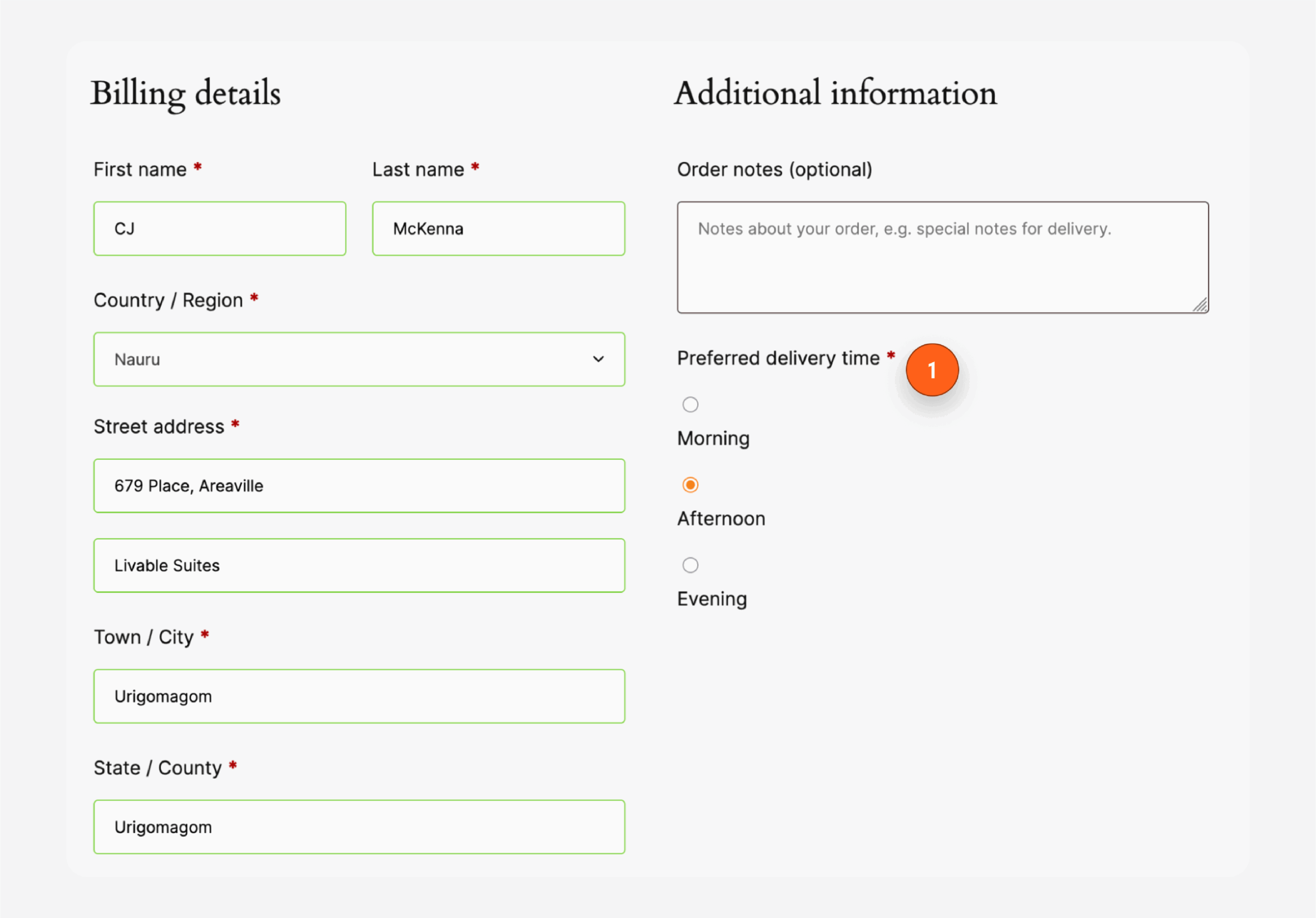Click the State / County field

pyautogui.click(x=359, y=827)
